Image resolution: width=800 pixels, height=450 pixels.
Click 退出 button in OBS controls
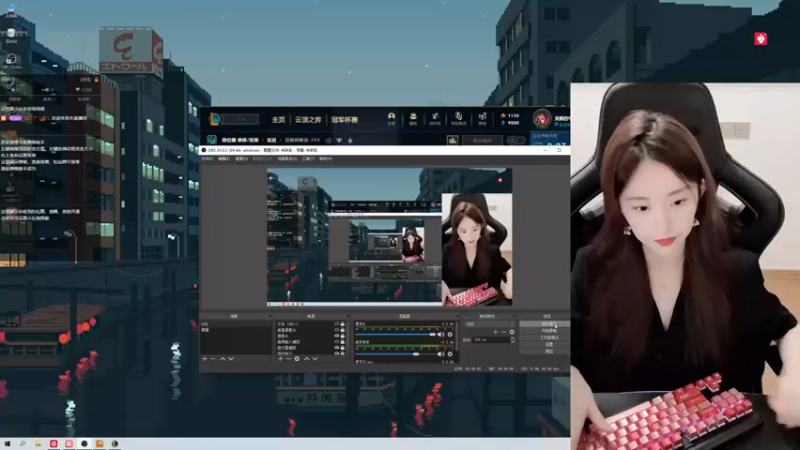pyautogui.click(x=544, y=351)
